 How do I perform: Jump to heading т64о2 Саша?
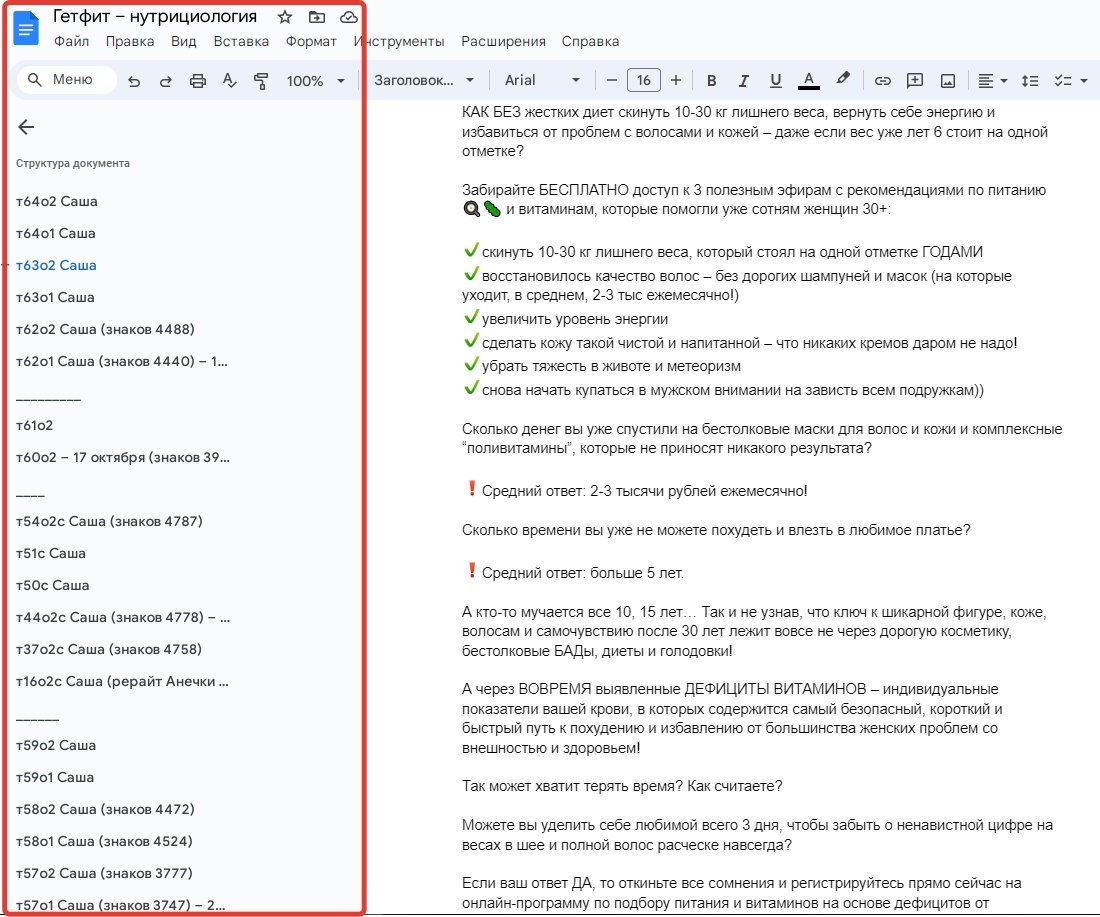coord(57,201)
